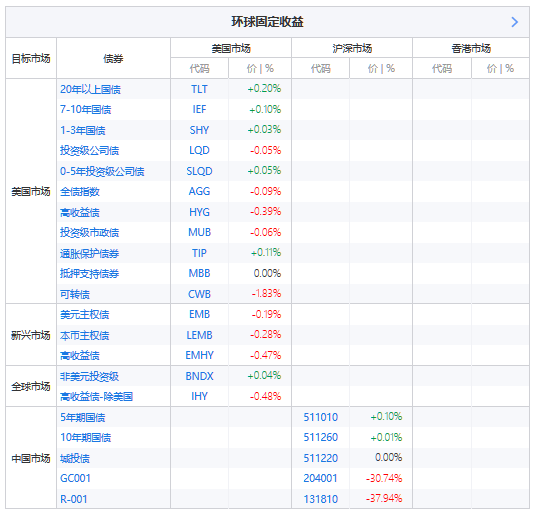Open the 城投债 link
The height and width of the screenshot is (514, 535).
(x=75, y=458)
